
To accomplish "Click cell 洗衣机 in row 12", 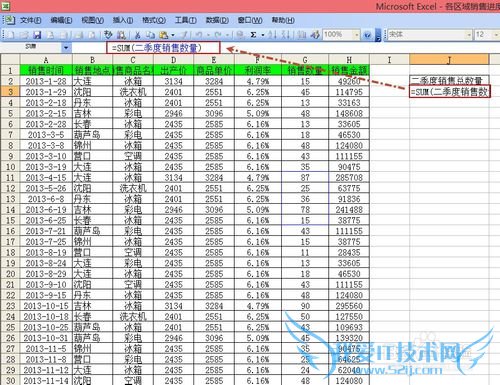I will click(133, 188).
